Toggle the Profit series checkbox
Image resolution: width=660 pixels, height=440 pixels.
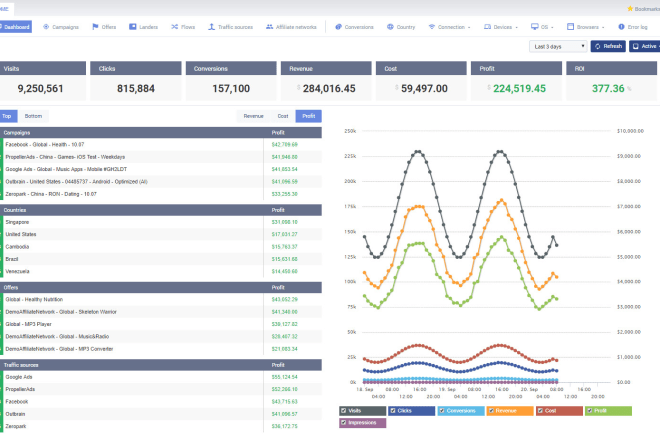point(589,411)
